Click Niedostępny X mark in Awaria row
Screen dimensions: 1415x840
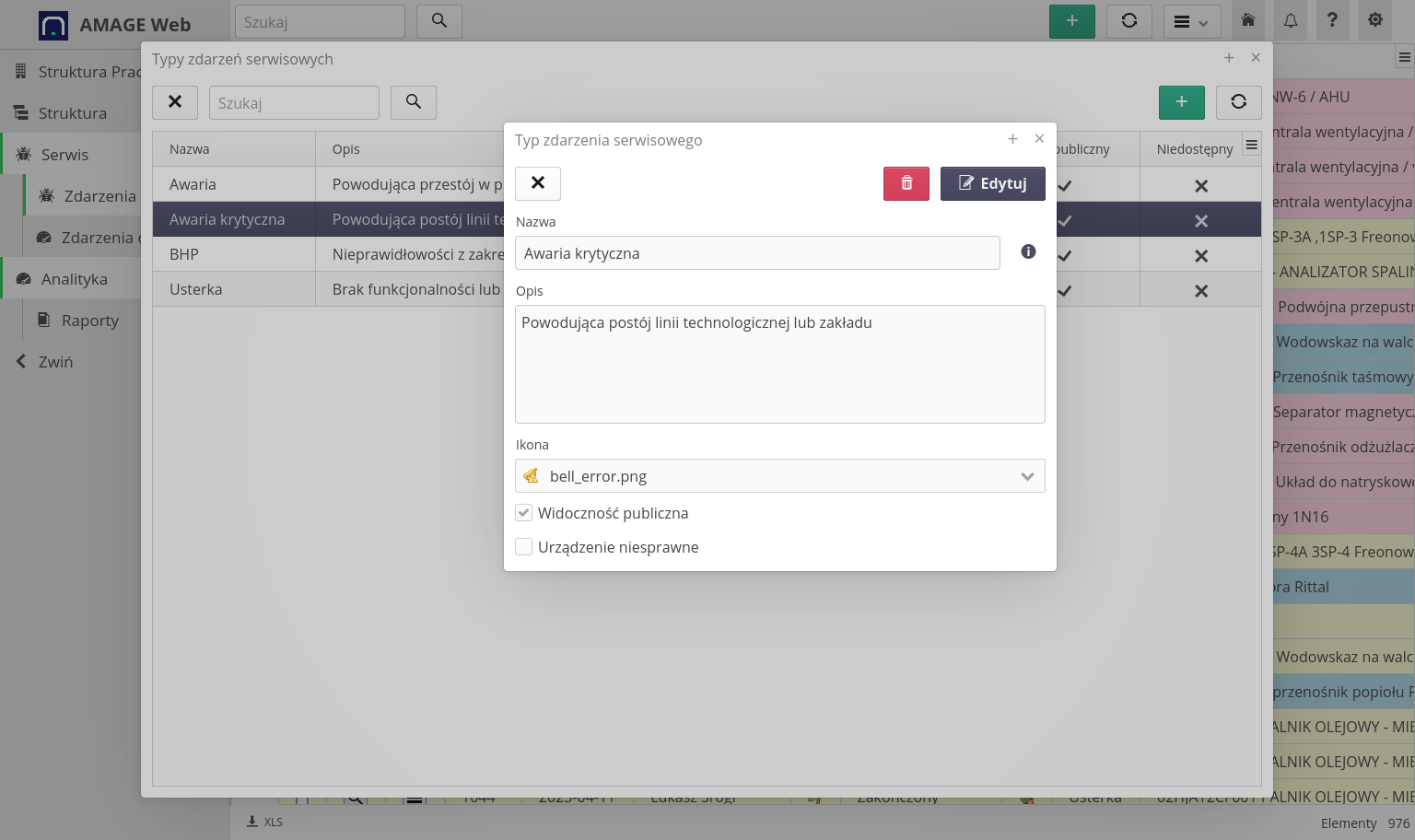pyautogui.click(x=1201, y=186)
